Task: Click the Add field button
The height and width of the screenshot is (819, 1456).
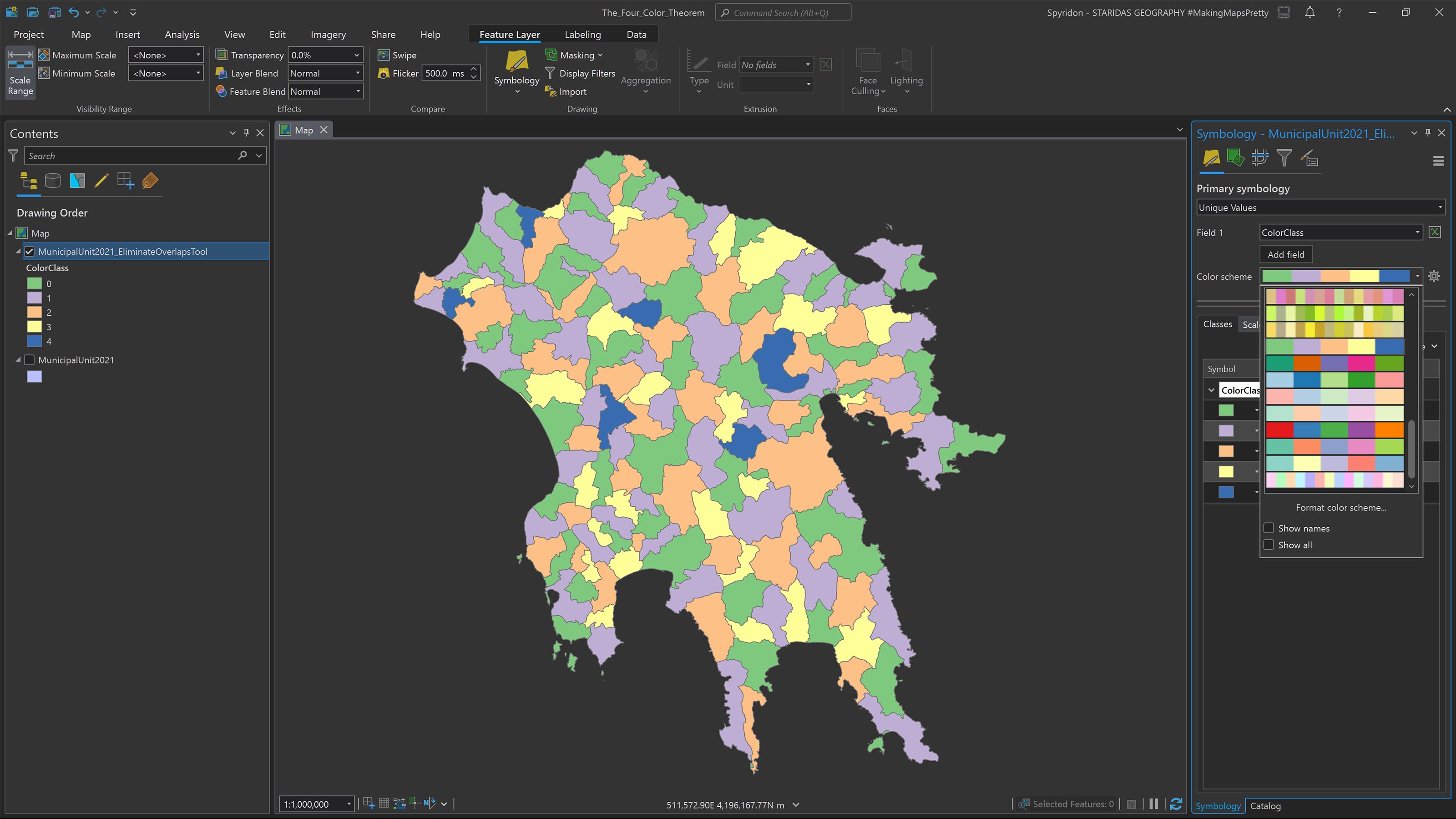Action: point(1285,254)
